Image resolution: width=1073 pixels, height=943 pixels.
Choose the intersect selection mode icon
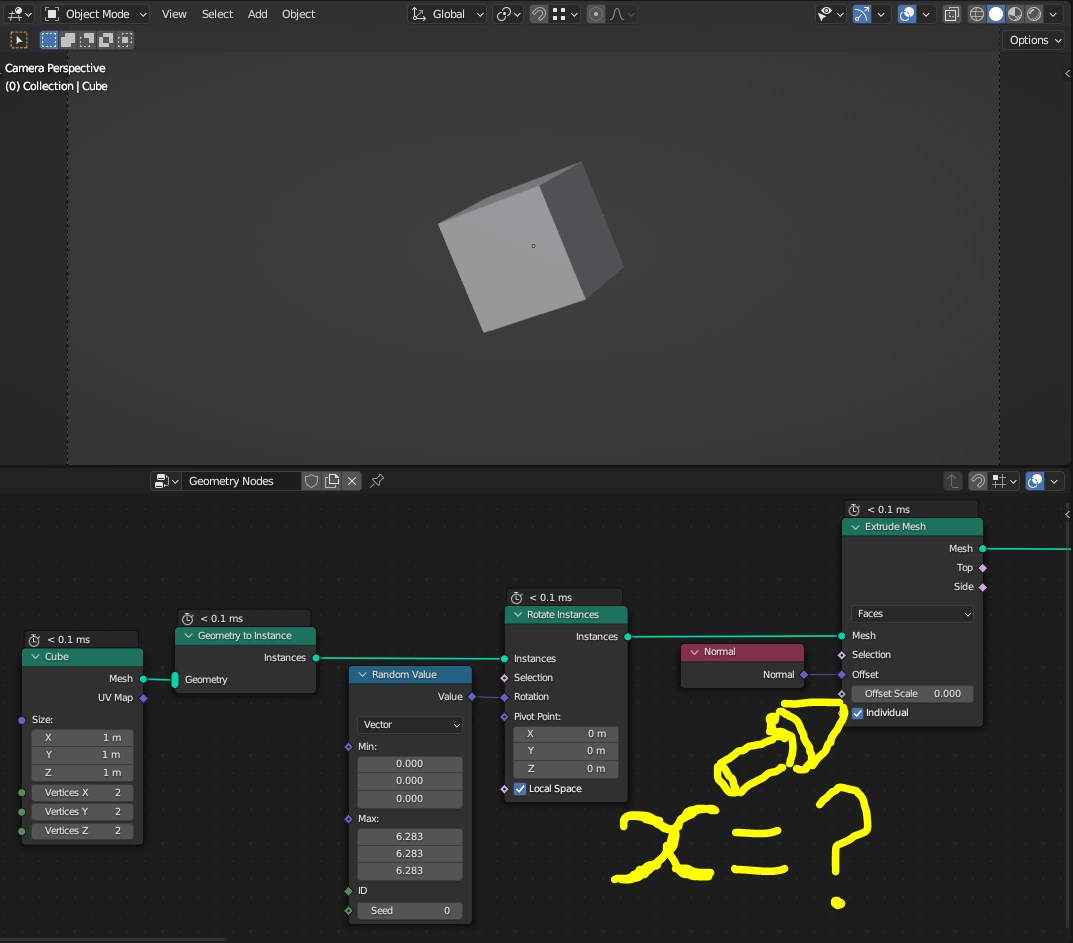click(125, 40)
